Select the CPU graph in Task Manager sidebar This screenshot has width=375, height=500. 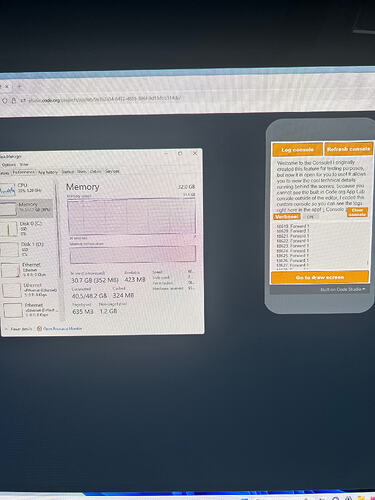(8, 190)
